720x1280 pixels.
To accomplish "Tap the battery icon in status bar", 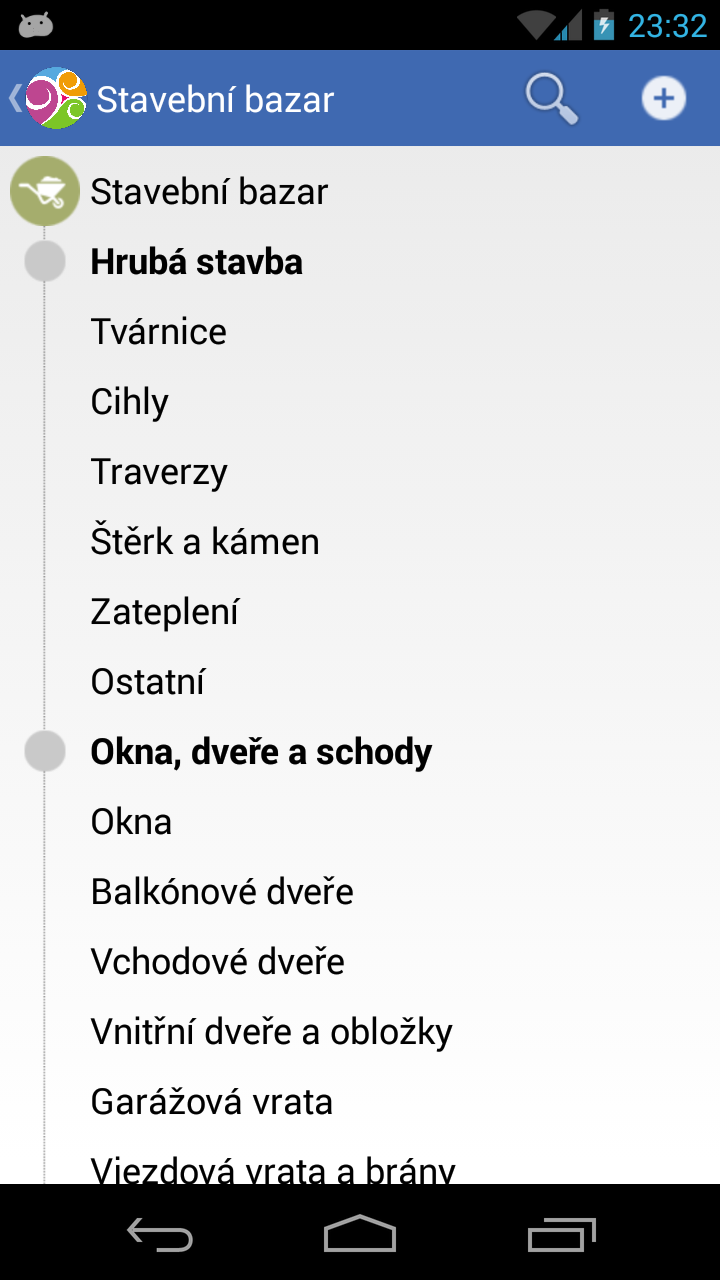I will (603, 25).
